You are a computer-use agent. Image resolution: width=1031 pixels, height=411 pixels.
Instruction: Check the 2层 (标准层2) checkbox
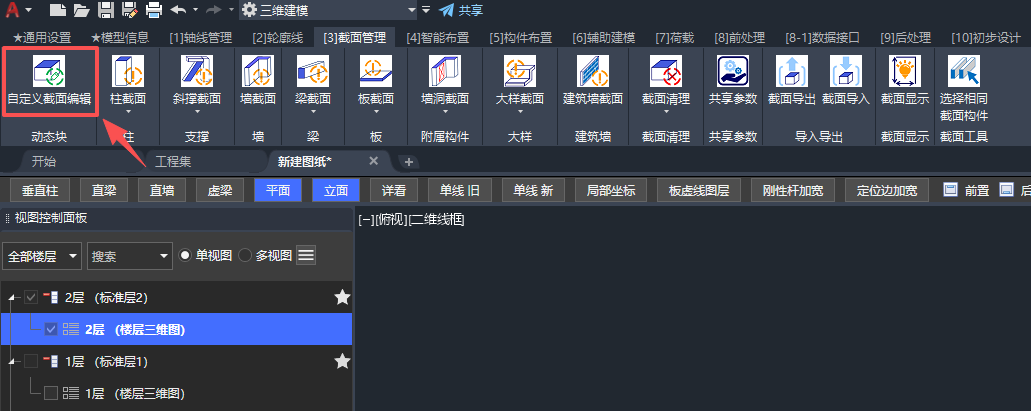pos(31,297)
